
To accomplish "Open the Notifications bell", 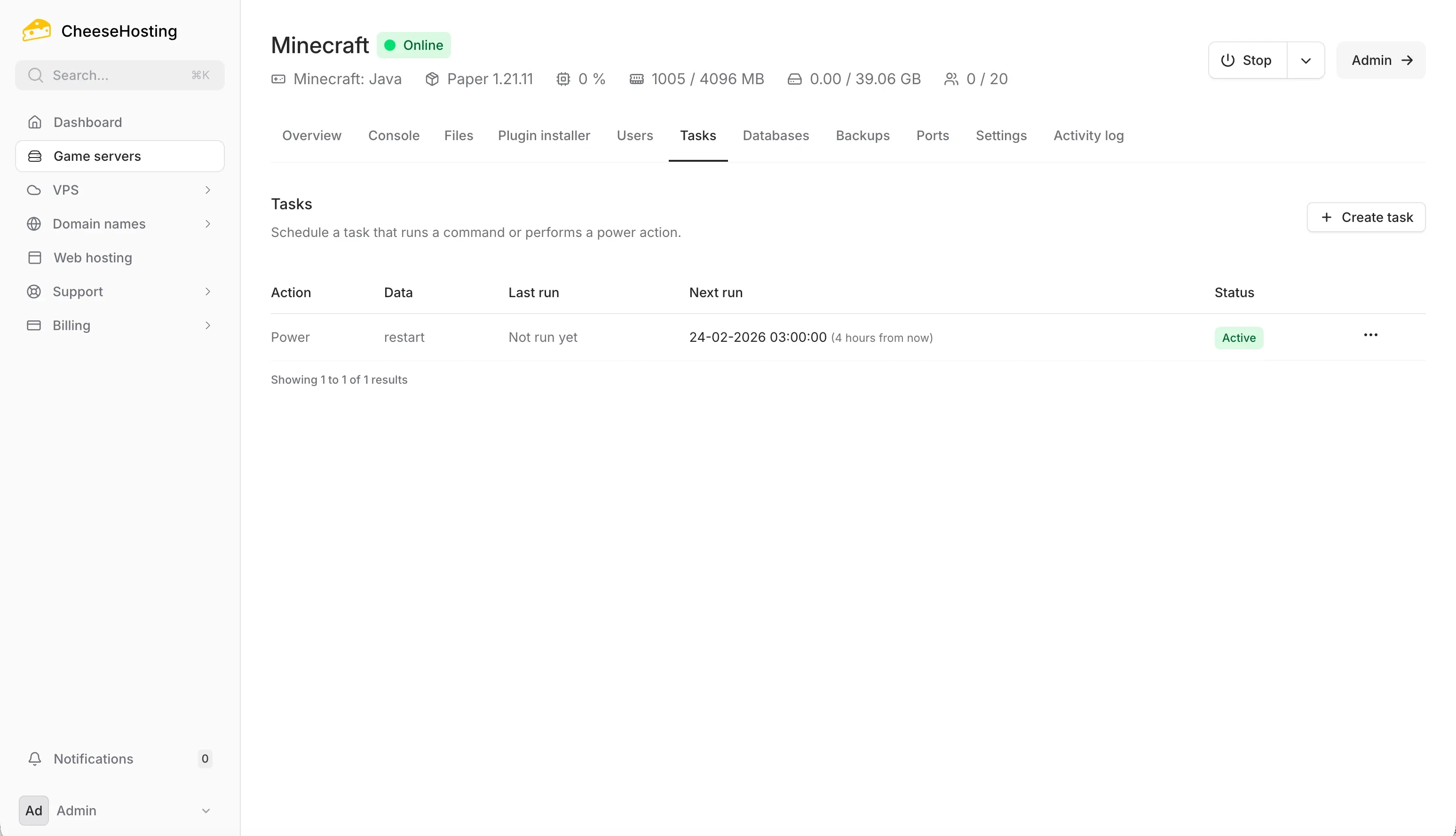I will [34, 758].
